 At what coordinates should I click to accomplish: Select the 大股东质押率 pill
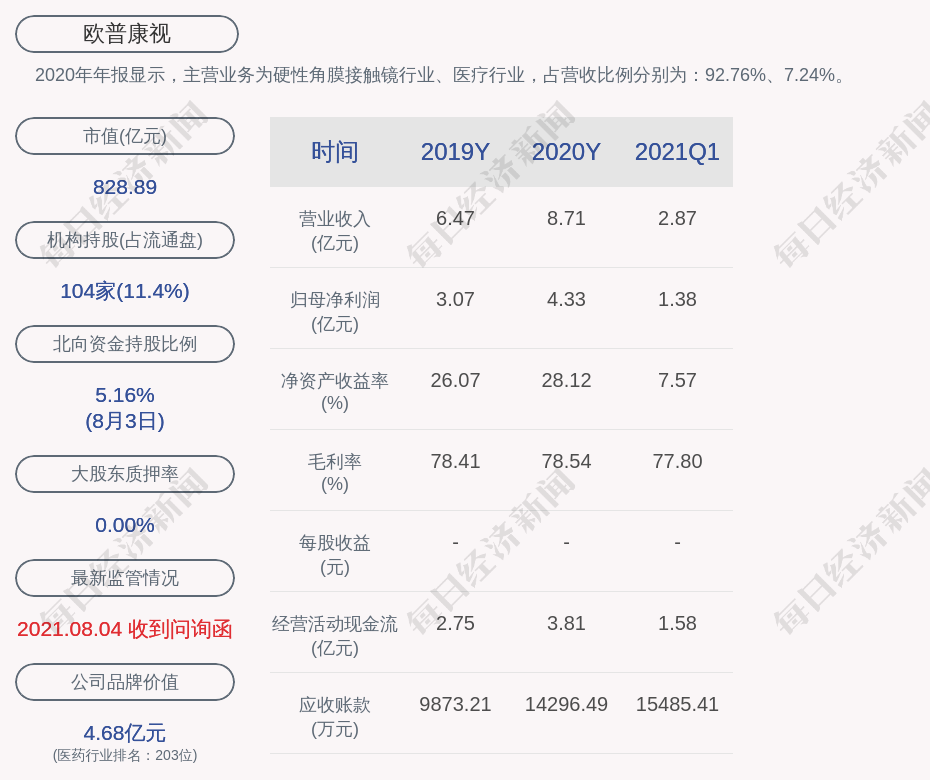coord(125,474)
